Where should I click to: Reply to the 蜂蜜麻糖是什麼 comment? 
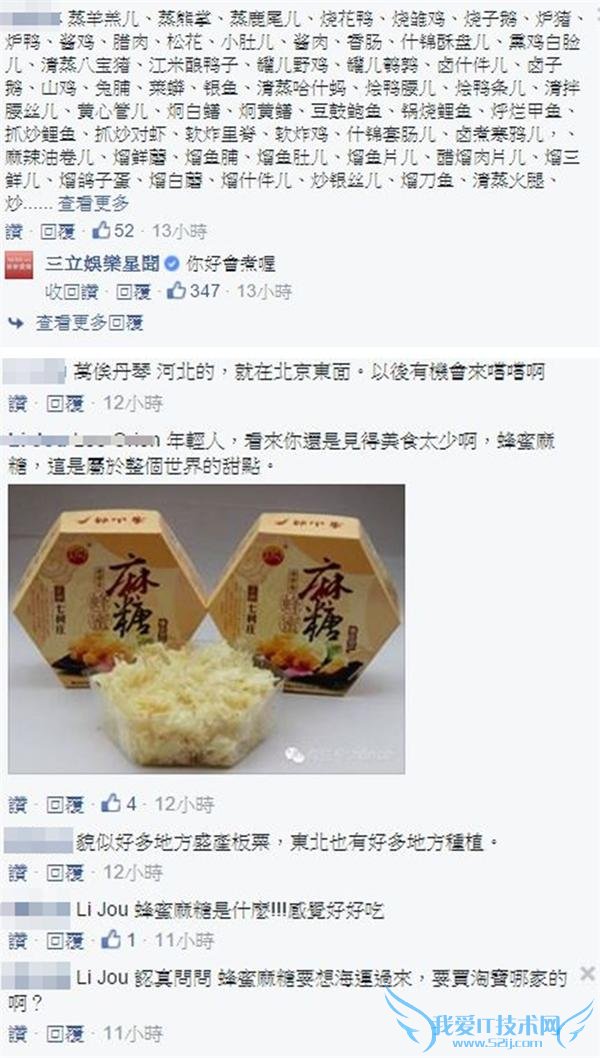(x=65, y=940)
